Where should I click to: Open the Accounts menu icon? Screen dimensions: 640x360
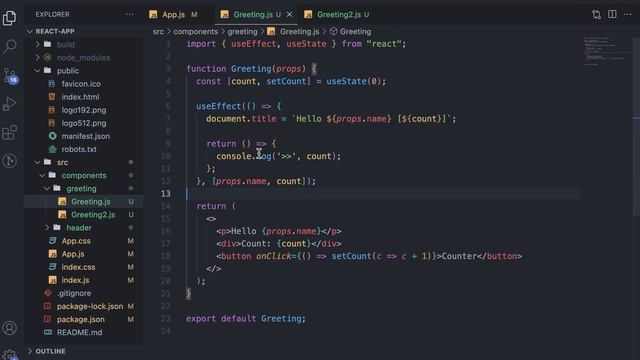9,328
